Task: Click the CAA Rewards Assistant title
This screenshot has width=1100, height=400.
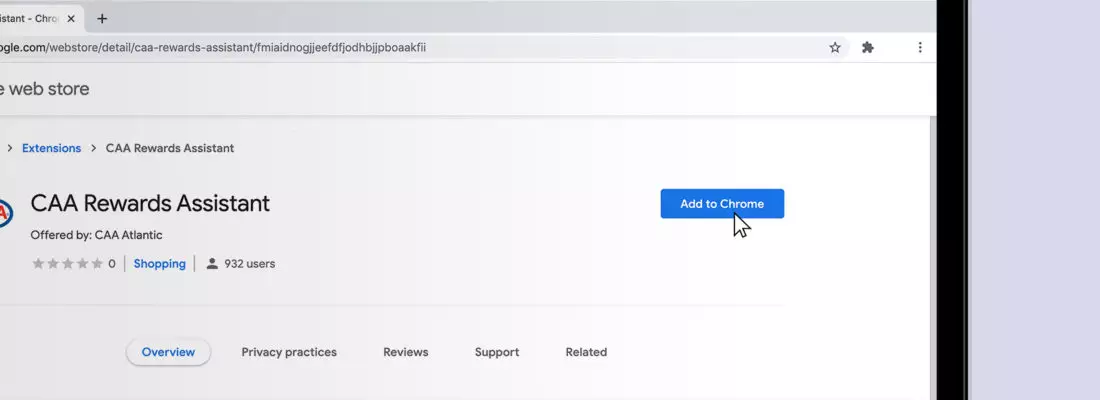Action: click(x=150, y=204)
